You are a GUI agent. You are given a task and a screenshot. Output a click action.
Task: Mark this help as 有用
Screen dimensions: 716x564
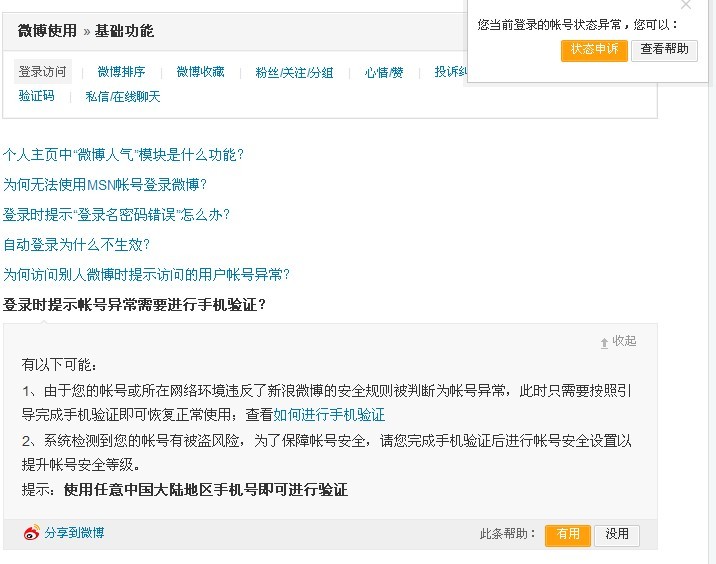(x=568, y=534)
